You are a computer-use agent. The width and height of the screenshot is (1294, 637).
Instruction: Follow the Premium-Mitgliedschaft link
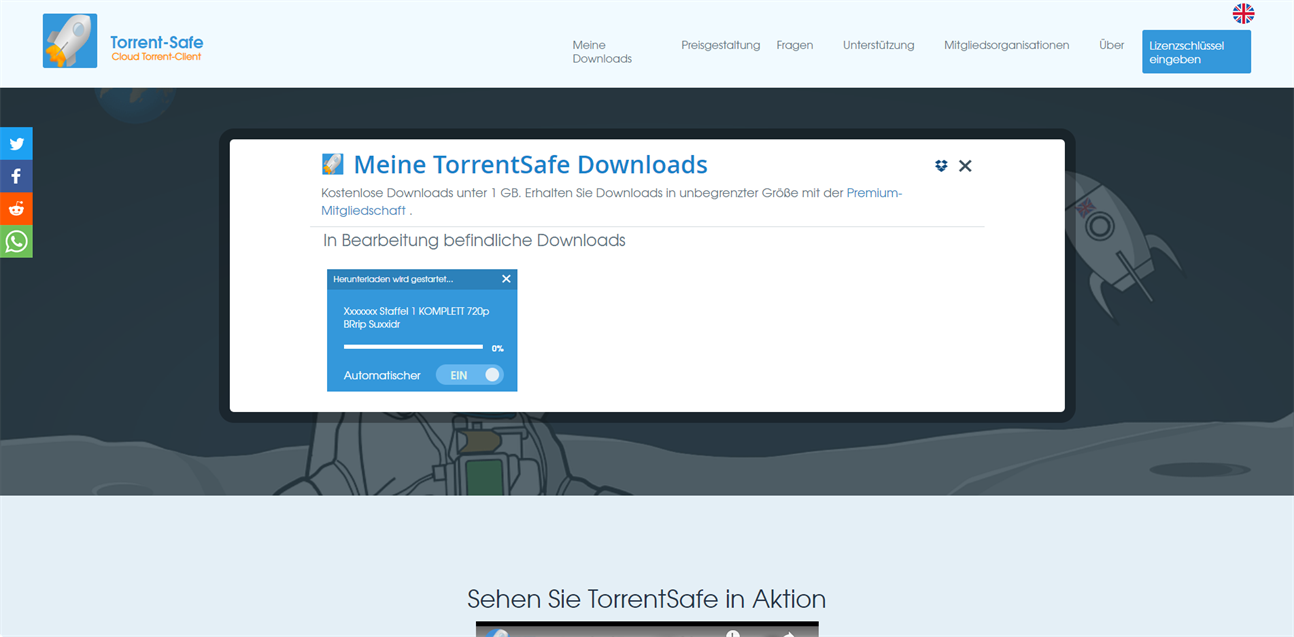click(x=611, y=202)
